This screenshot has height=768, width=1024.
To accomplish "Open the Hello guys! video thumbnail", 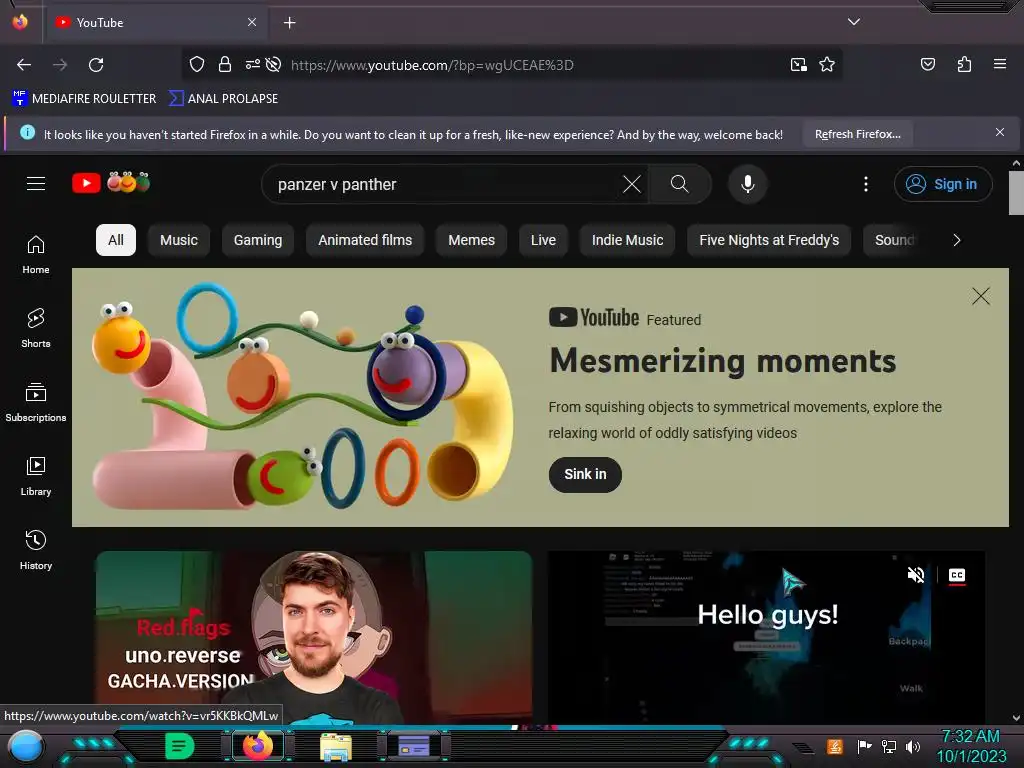I will point(766,637).
